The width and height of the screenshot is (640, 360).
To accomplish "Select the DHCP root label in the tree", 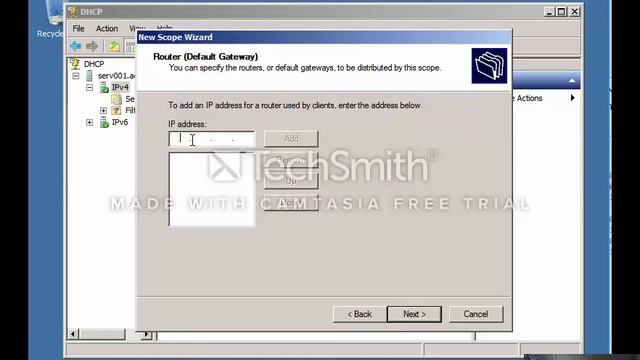I will 94,64.
